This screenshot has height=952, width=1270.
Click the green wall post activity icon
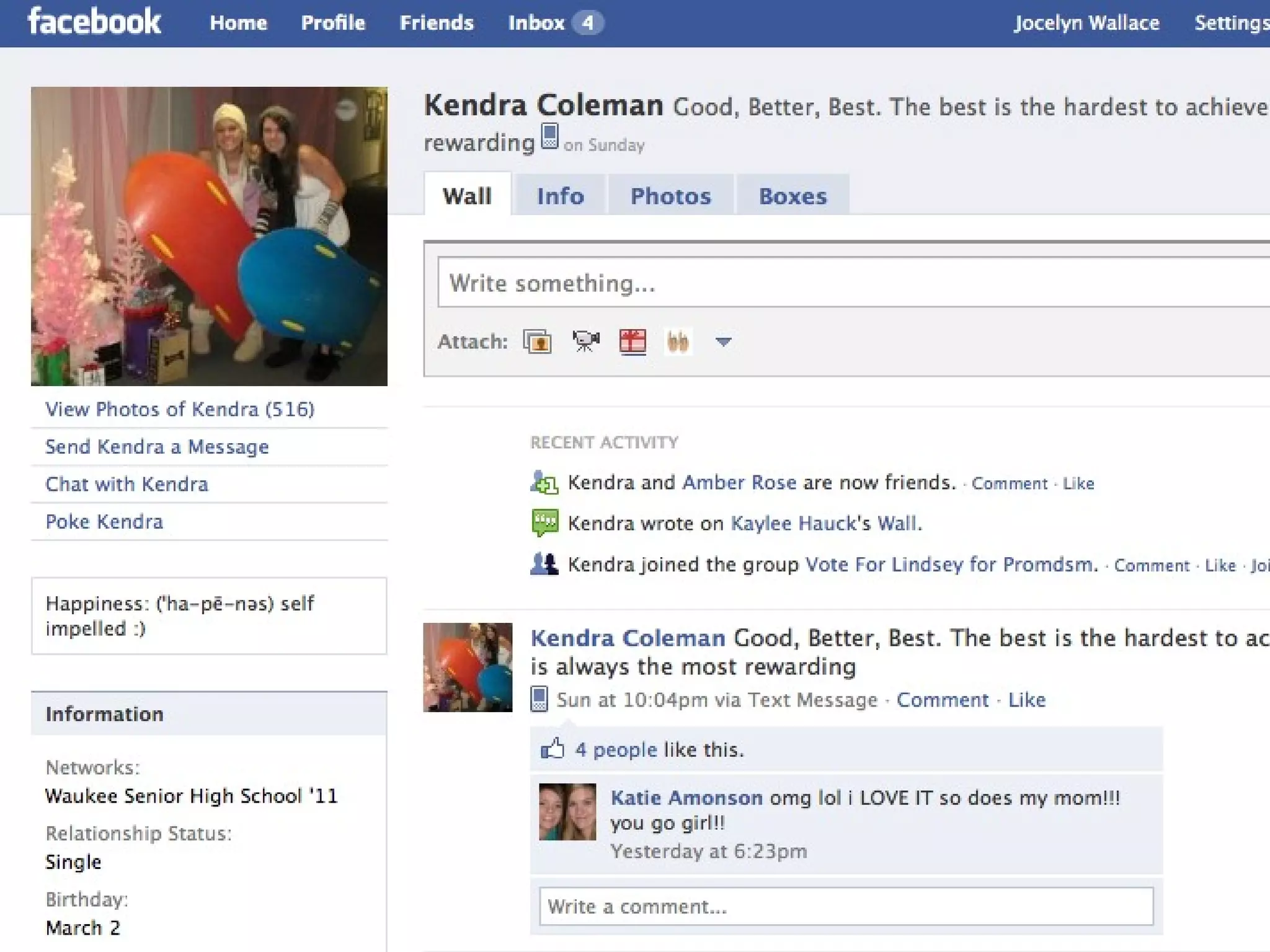pyautogui.click(x=544, y=522)
